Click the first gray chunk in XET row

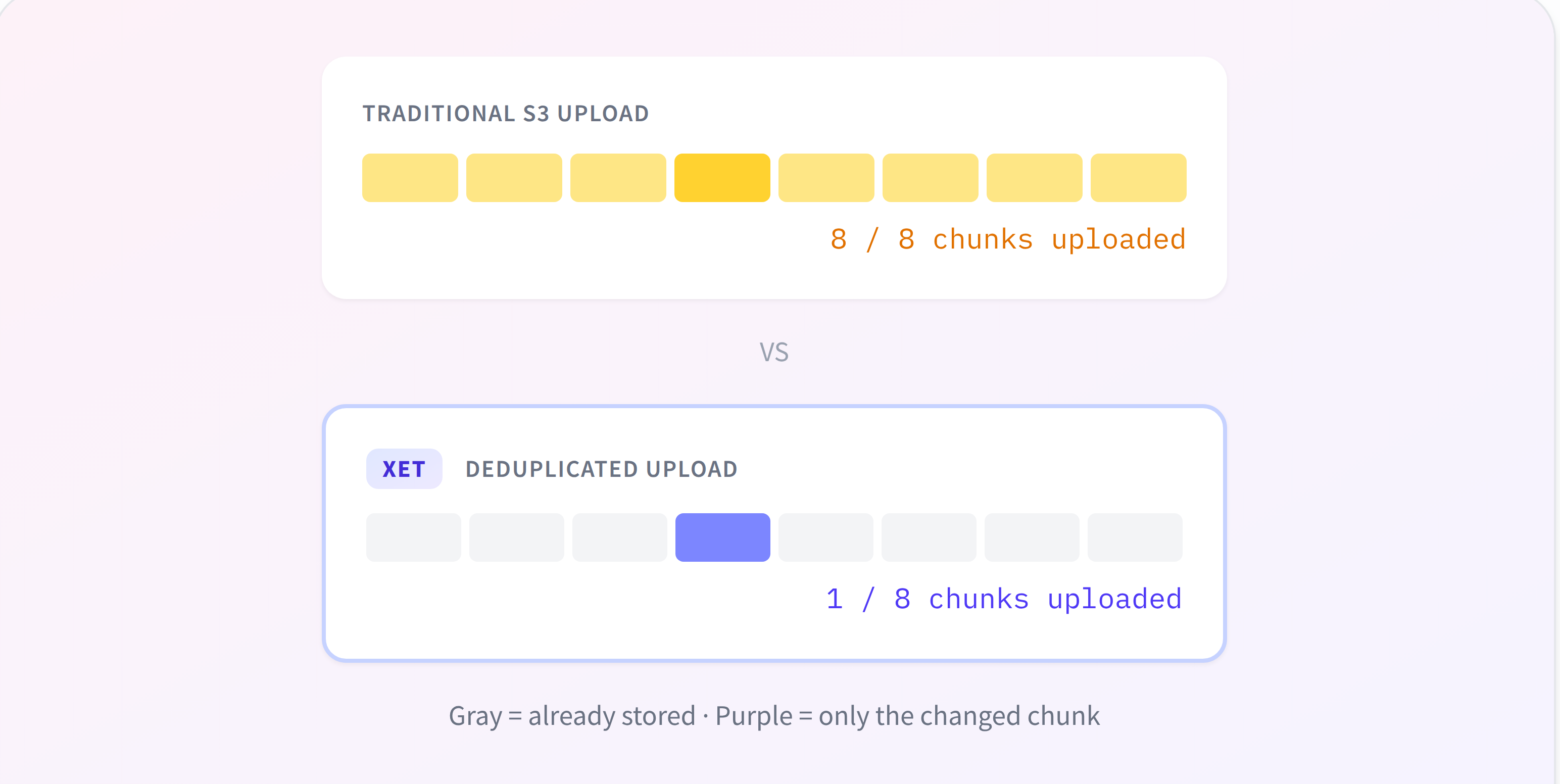coord(413,537)
